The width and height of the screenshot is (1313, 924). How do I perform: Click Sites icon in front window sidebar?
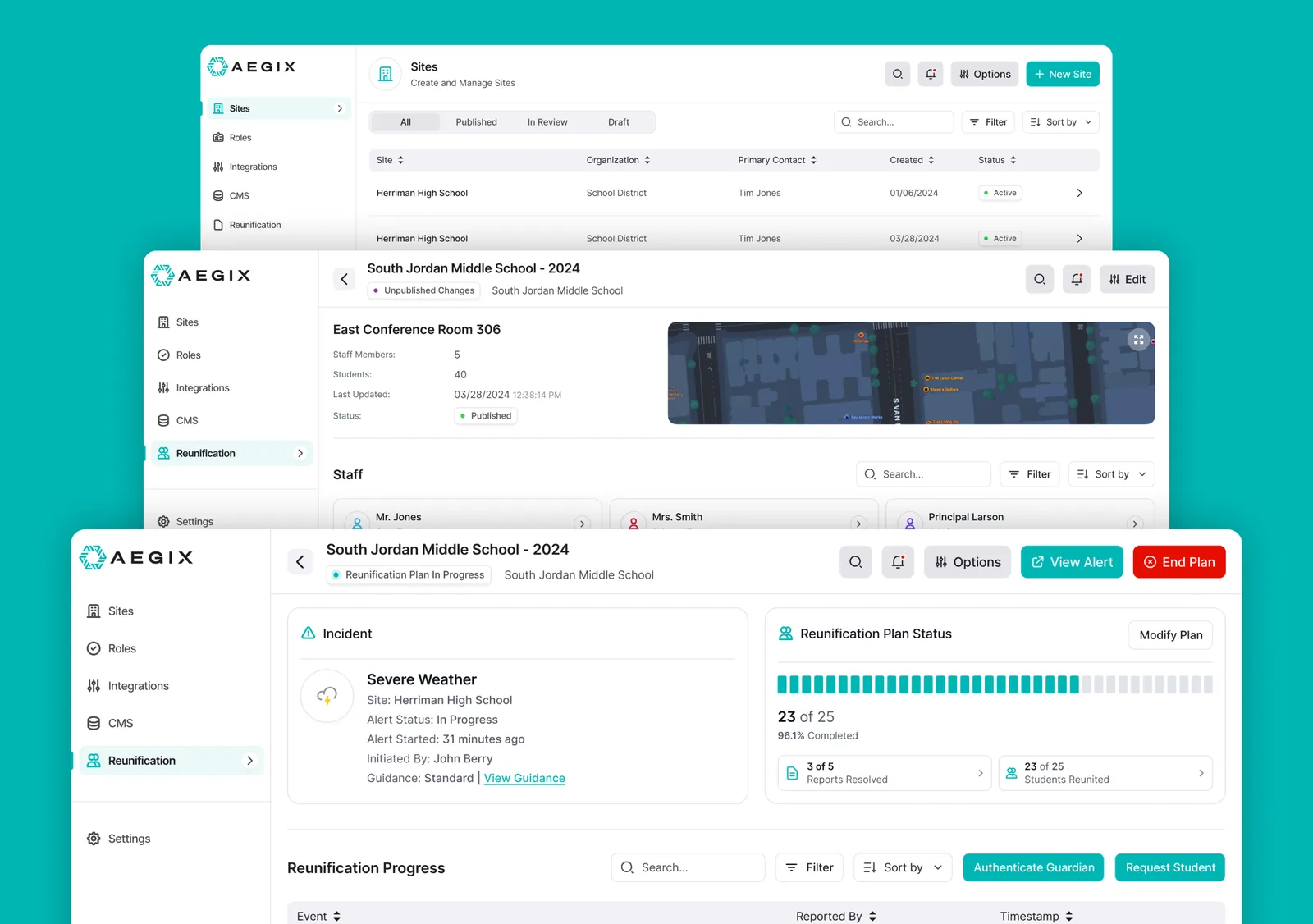tap(94, 611)
